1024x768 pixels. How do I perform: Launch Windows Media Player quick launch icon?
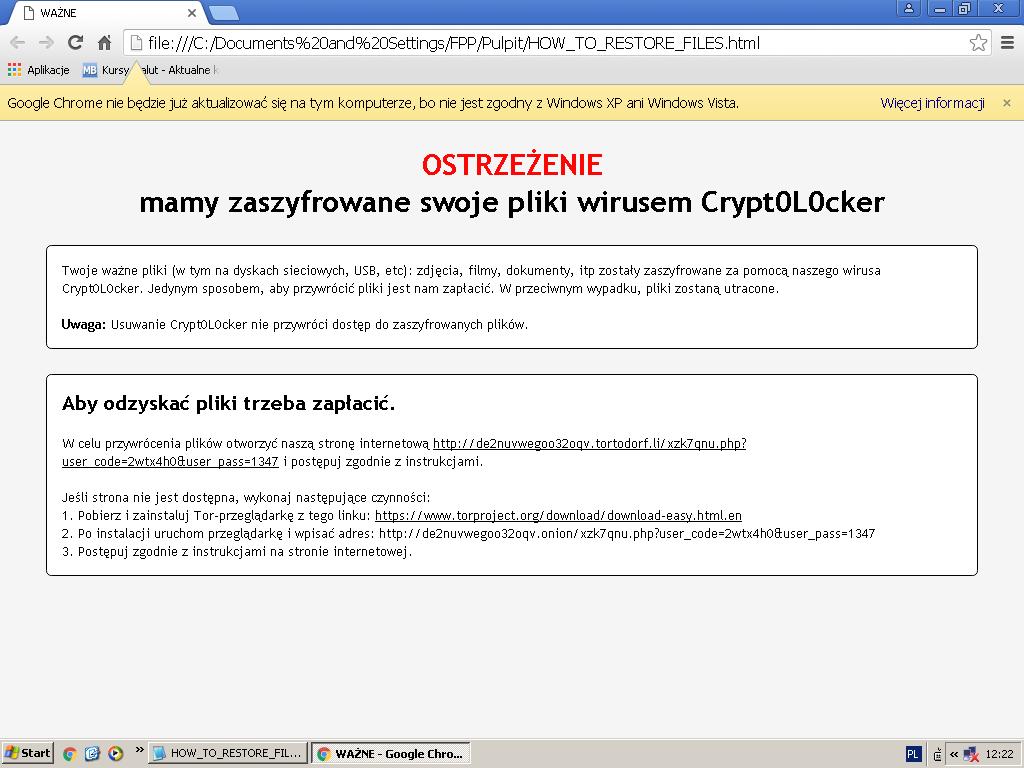[x=116, y=754]
